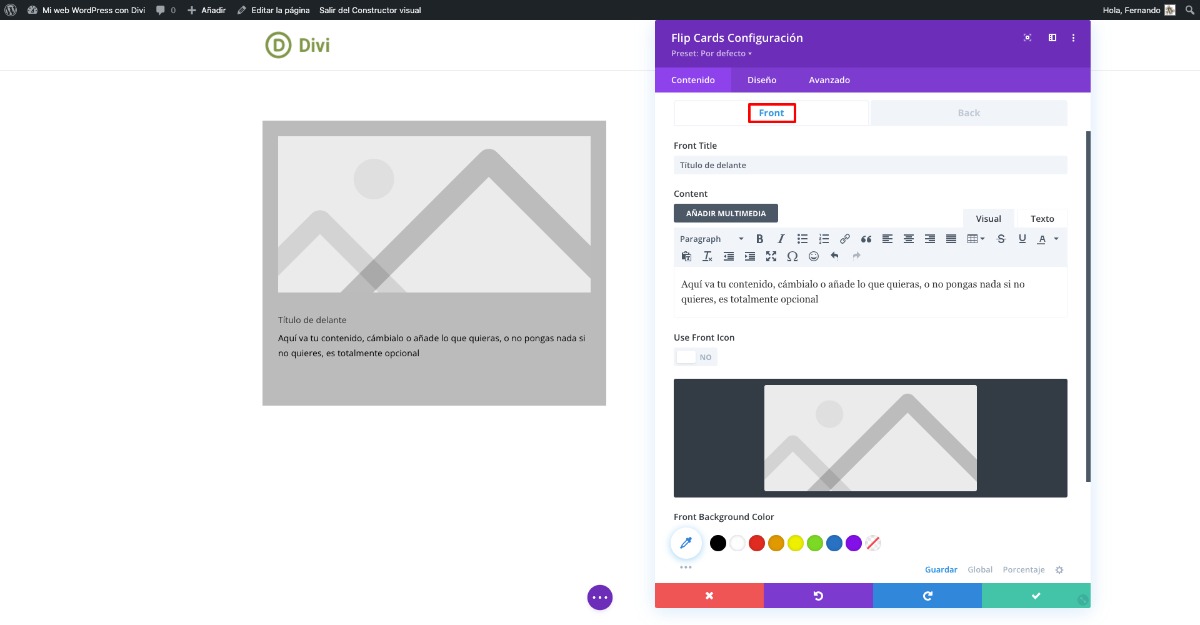This screenshot has height=625, width=1200.
Task: Enable fullscreen editor mode
Action: tap(771, 256)
